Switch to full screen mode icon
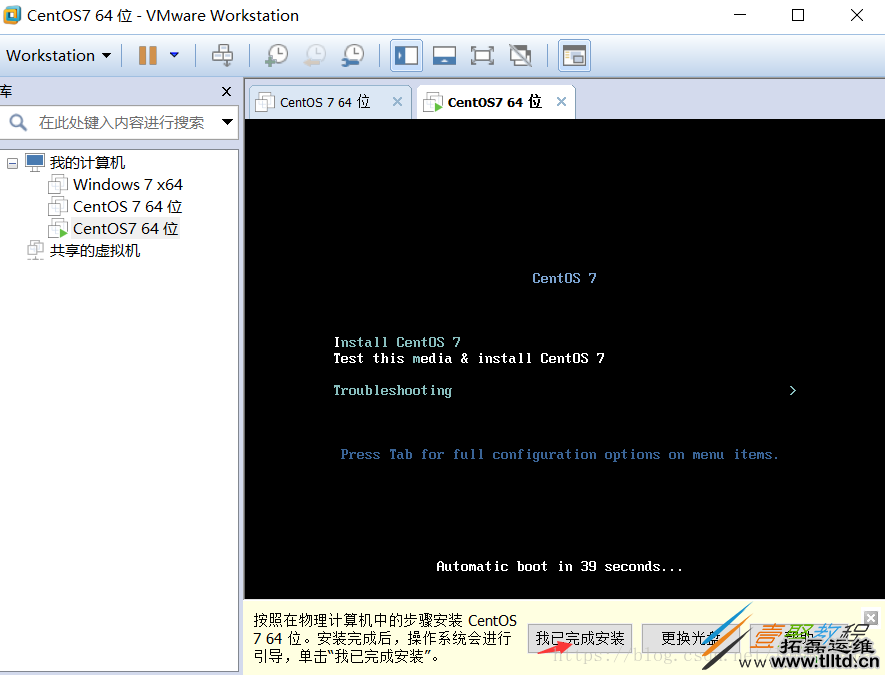Image resolution: width=885 pixels, height=675 pixels. tap(482, 55)
